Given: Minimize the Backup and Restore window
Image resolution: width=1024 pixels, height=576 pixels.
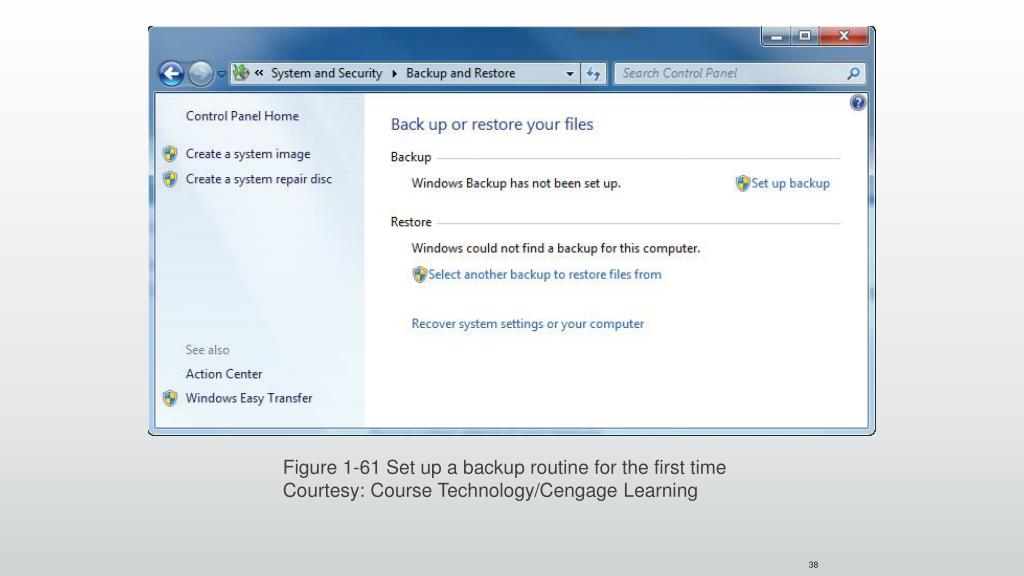Looking at the screenshot, I should tap(776, 37).
